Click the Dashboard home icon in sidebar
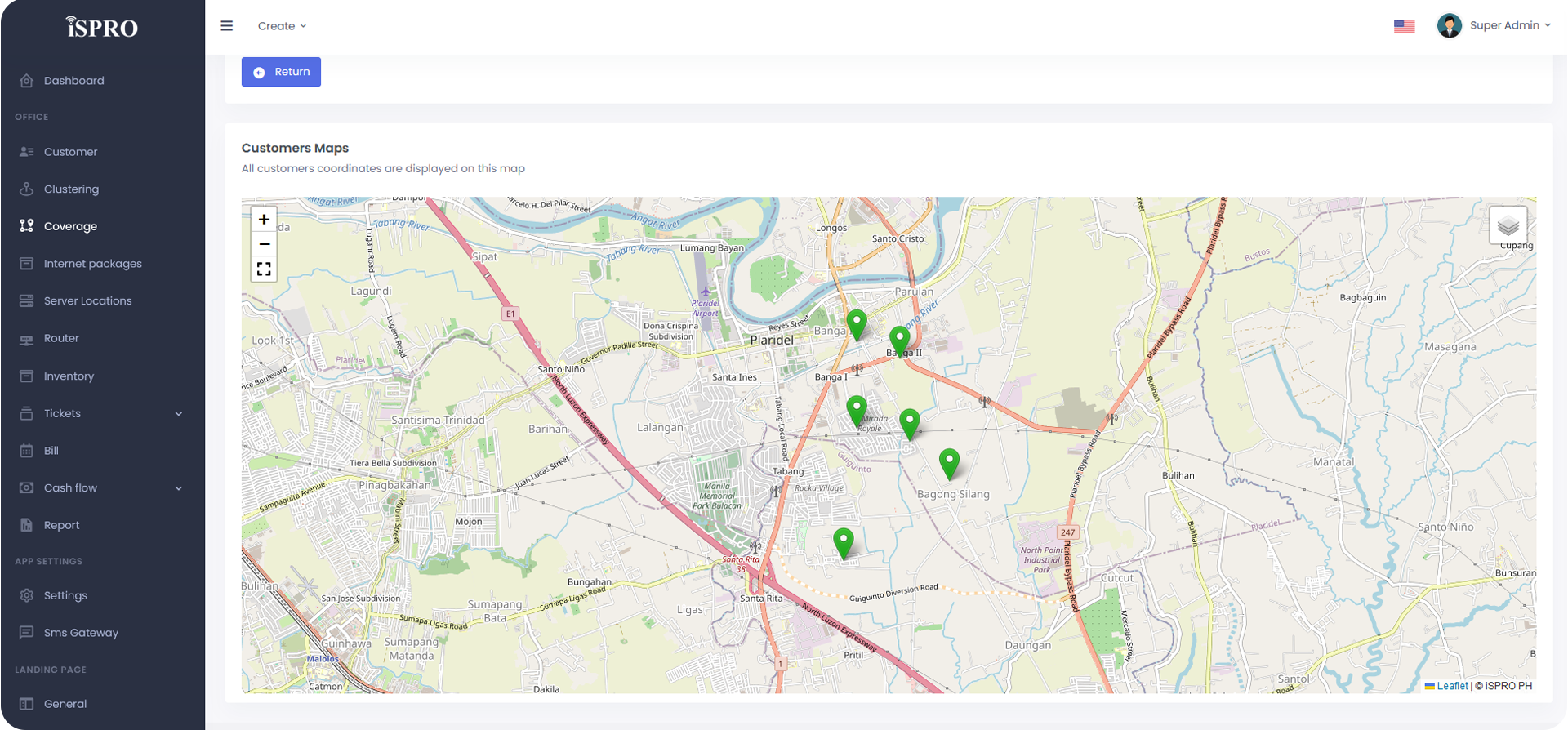 click(x=27, y=81)
